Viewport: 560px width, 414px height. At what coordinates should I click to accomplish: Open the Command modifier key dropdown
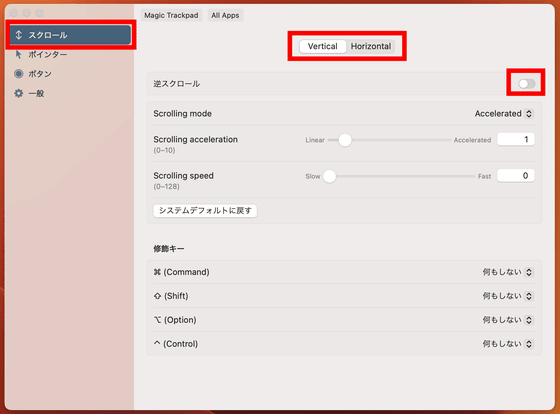(x=508, y=272)
